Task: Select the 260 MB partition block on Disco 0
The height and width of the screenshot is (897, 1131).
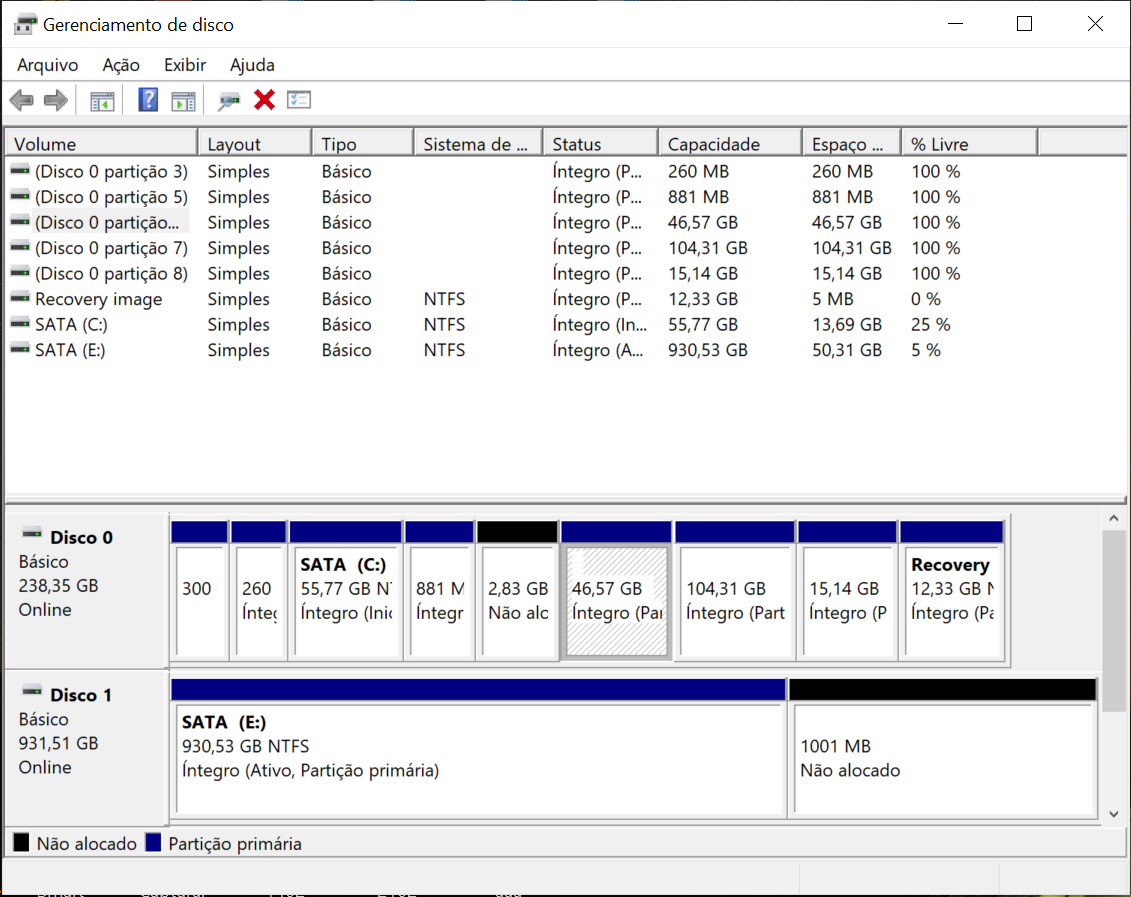Action: click(x=259, y=590)
